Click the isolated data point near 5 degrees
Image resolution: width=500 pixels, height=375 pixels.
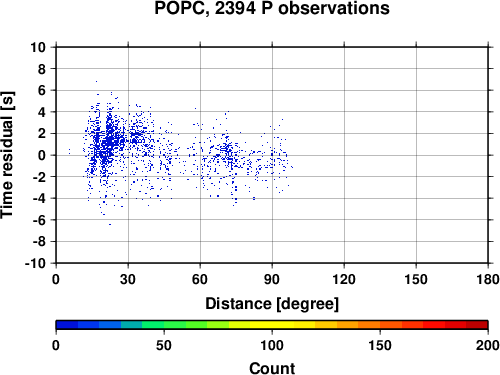pyautogui.click(x=69, y=152)
